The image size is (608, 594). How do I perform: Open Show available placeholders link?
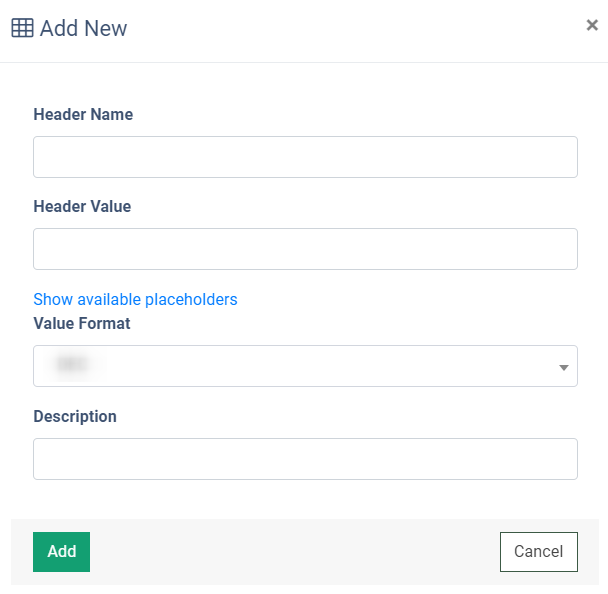click(x=135, y=299)
